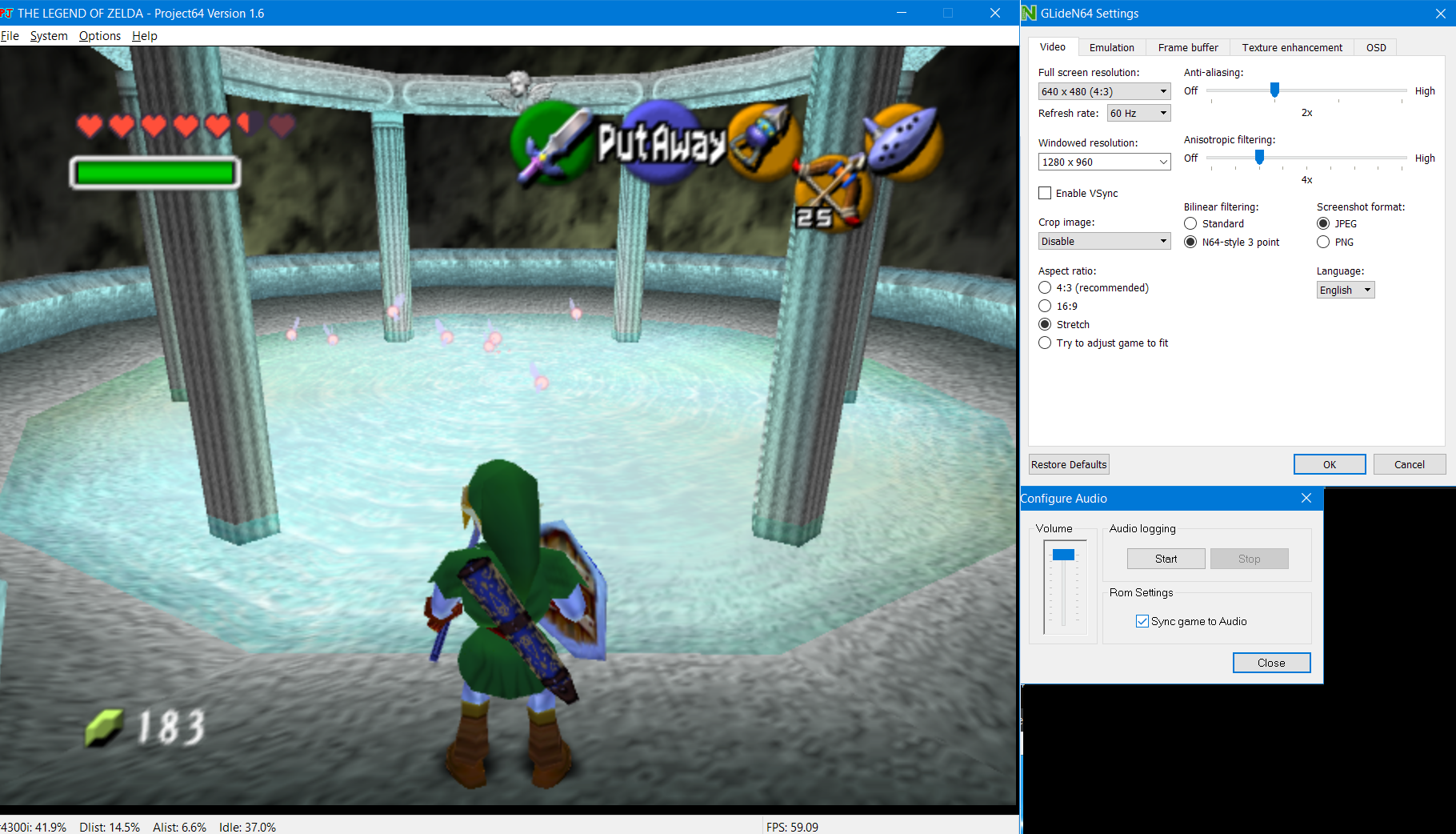Screen dimensions: 1456x834
Task: Close the GLideN64 Settings window
Action: click(1440, 13)
